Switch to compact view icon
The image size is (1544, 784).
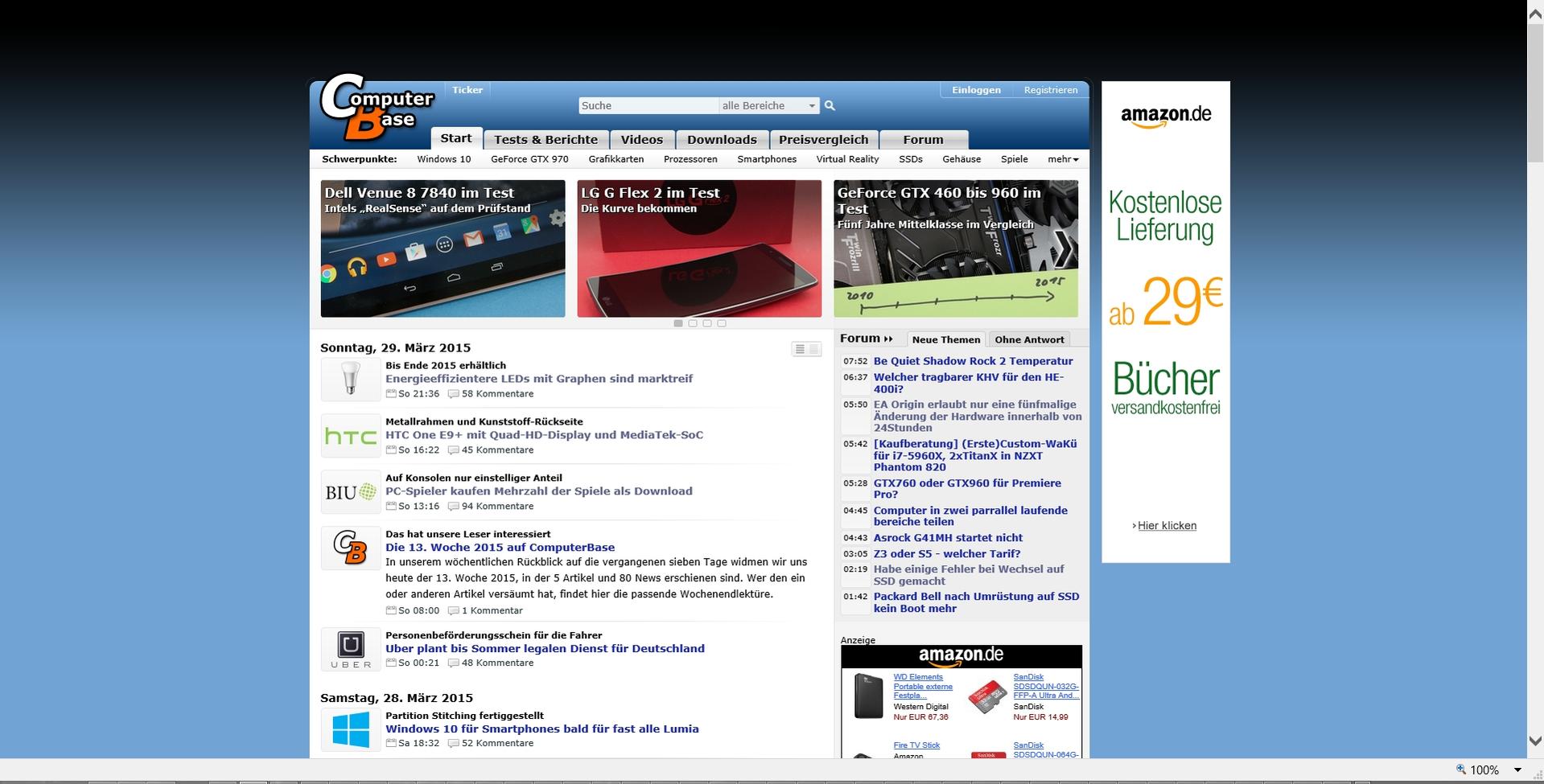[813, 349]
